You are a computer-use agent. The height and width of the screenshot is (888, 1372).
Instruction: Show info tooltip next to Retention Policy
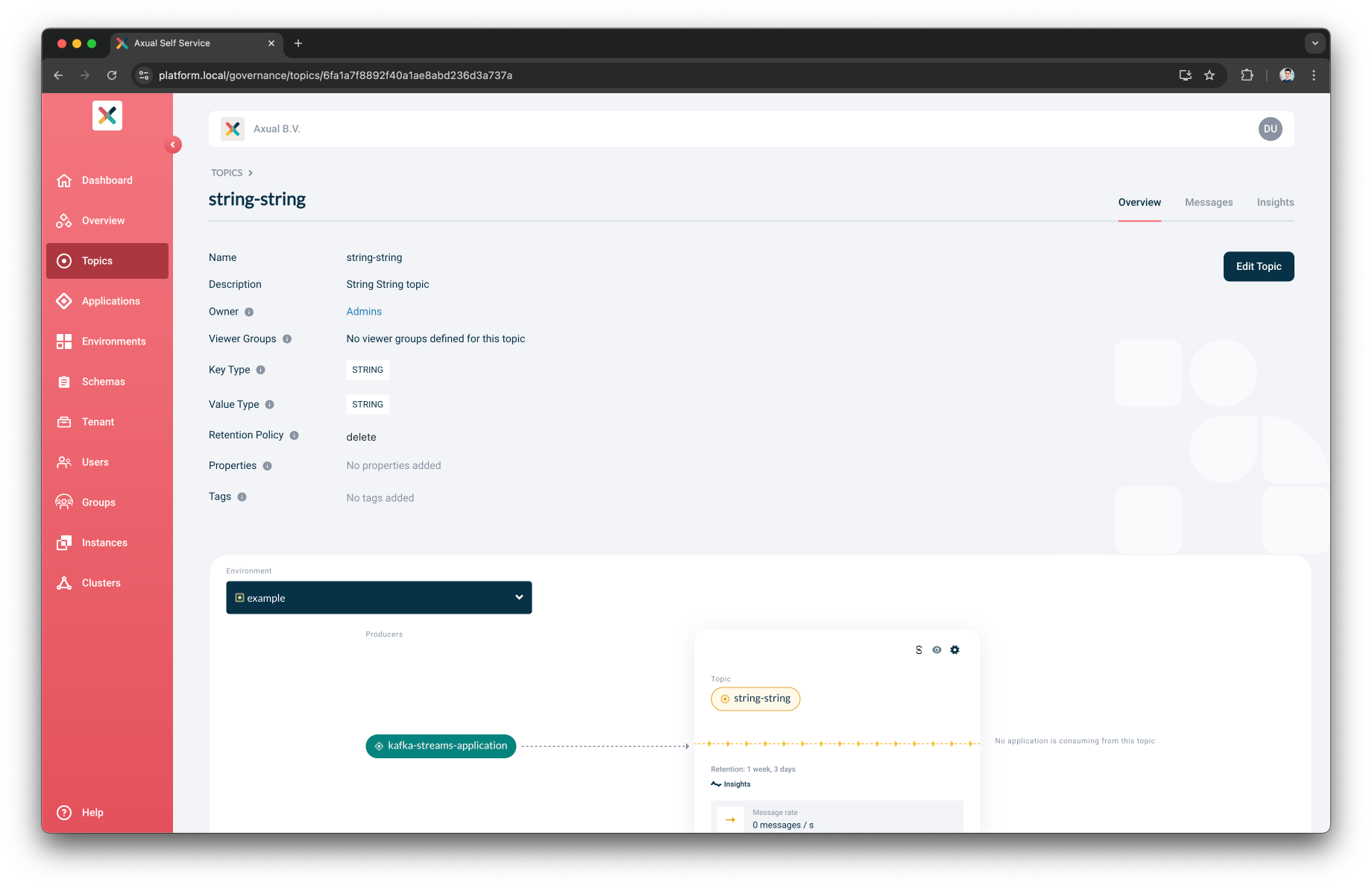295,435
